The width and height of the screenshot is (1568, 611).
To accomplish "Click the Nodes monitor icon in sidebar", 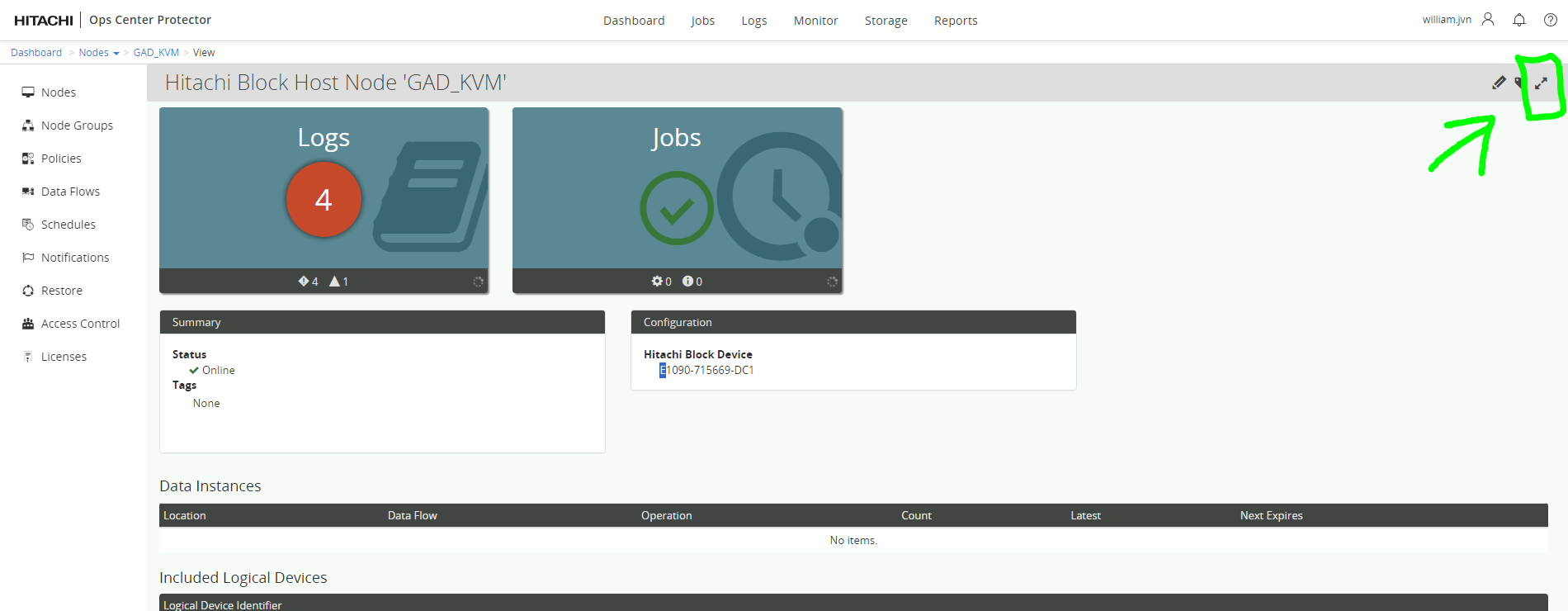I will [28, 92].
